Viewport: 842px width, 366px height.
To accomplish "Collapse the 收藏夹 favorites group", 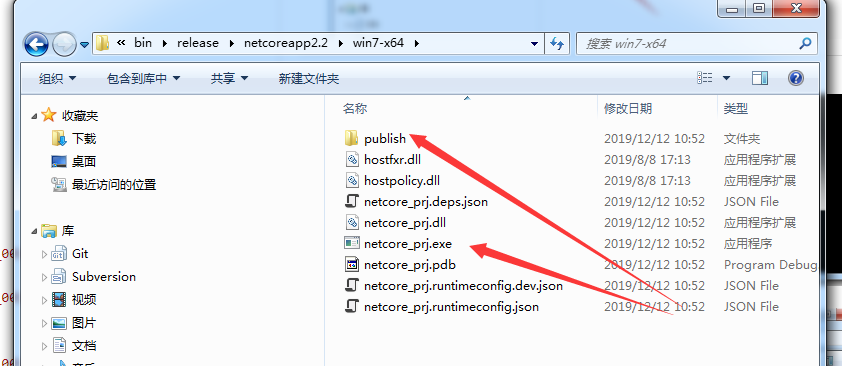I will (x=35, y=116).
